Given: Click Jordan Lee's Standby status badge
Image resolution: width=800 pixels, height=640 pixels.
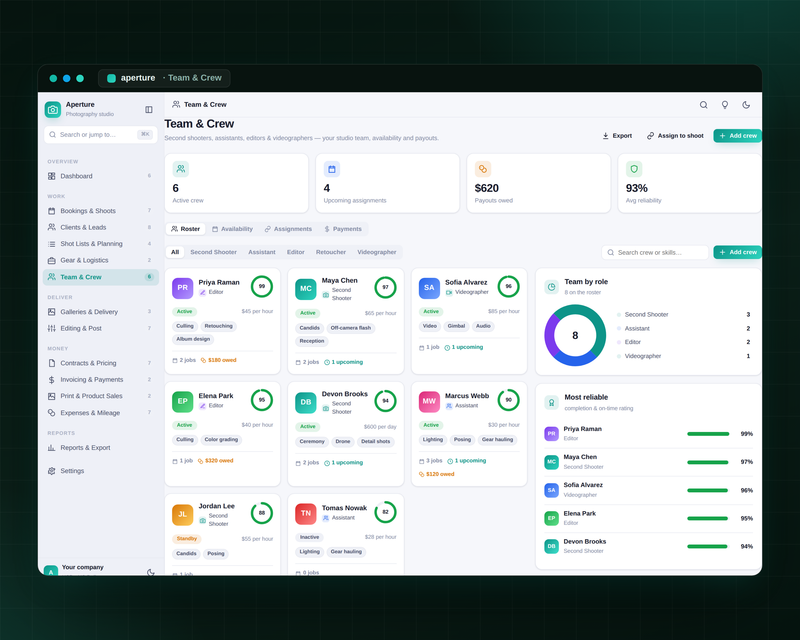Looking at the screenshot, I should click(x=187, y=538).
